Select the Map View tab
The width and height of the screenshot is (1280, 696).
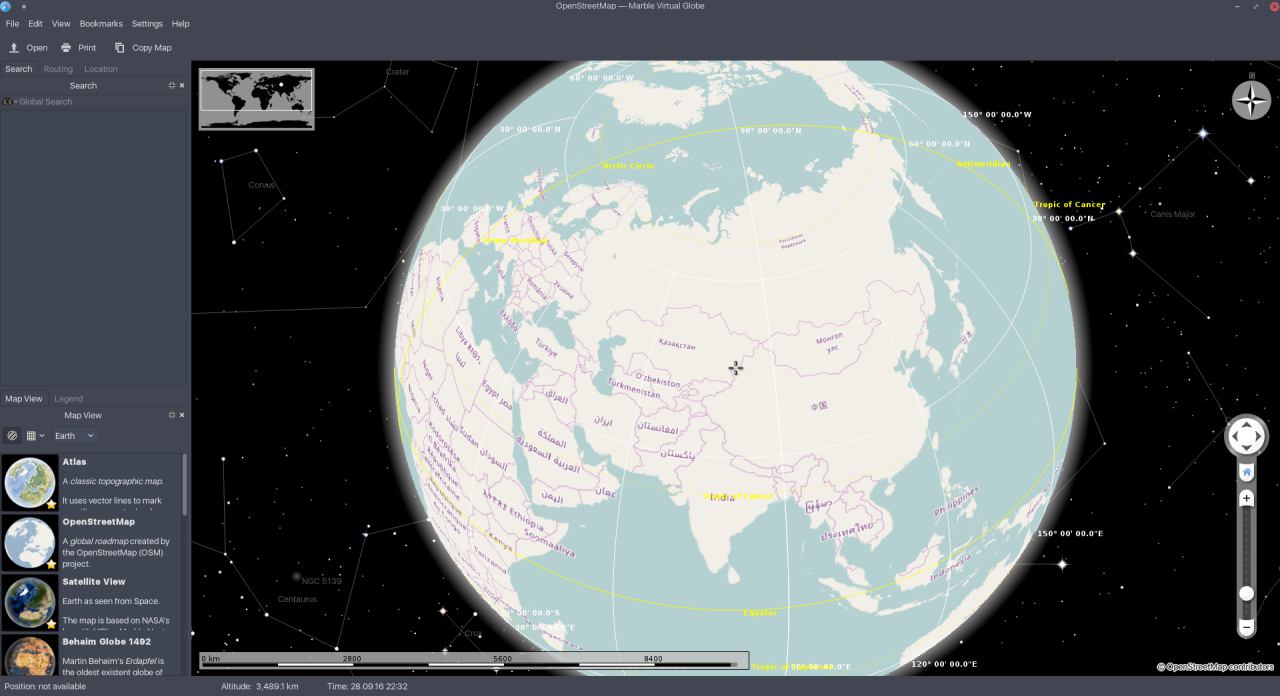pyautogui.click(x=24, y=398)
